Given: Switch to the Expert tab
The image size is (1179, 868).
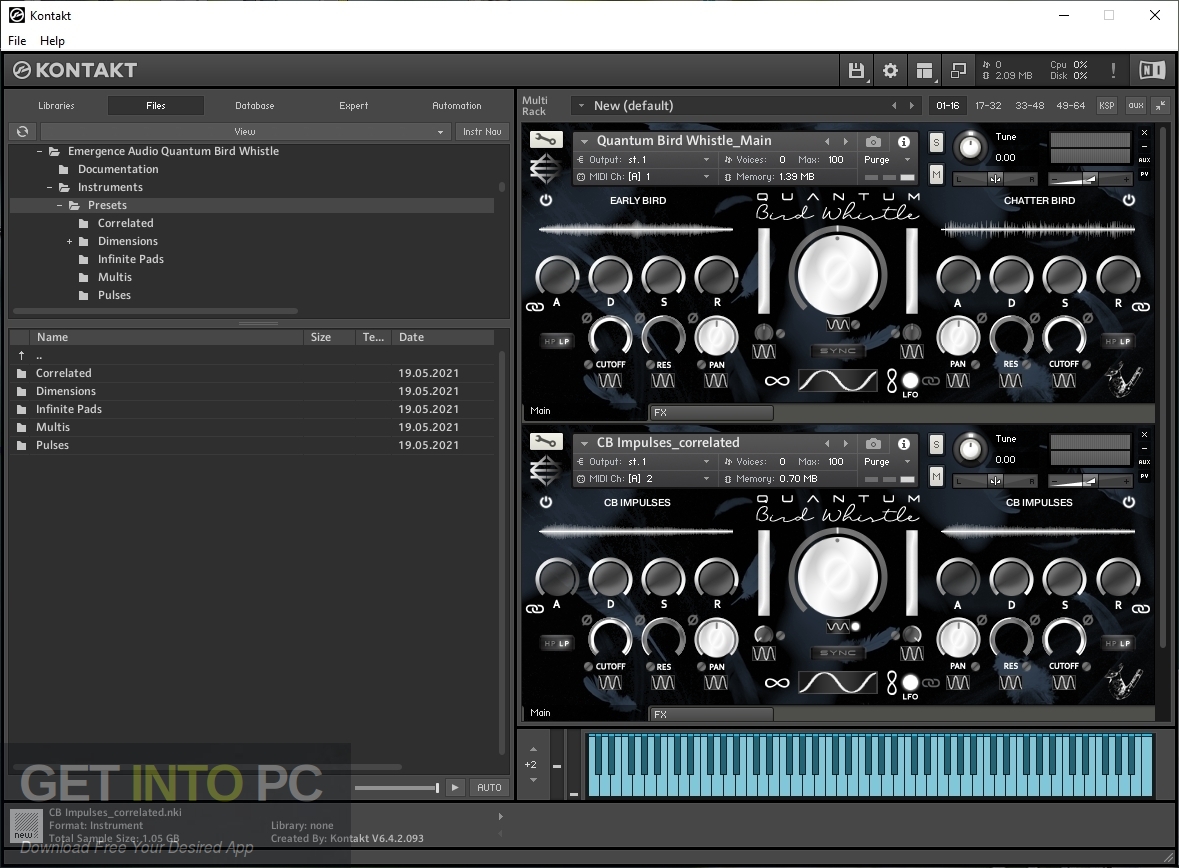Looking at the screenshot, I should coord(353,106).
